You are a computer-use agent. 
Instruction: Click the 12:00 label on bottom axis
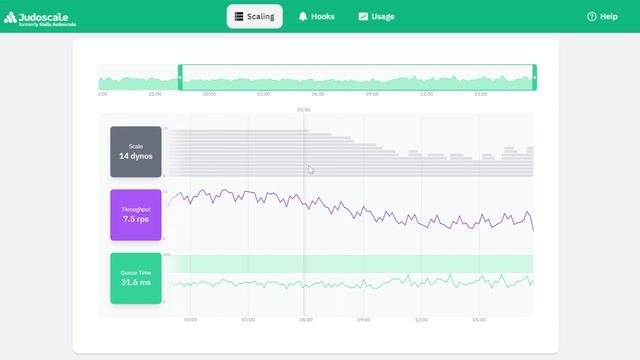[x=421, y=320]
